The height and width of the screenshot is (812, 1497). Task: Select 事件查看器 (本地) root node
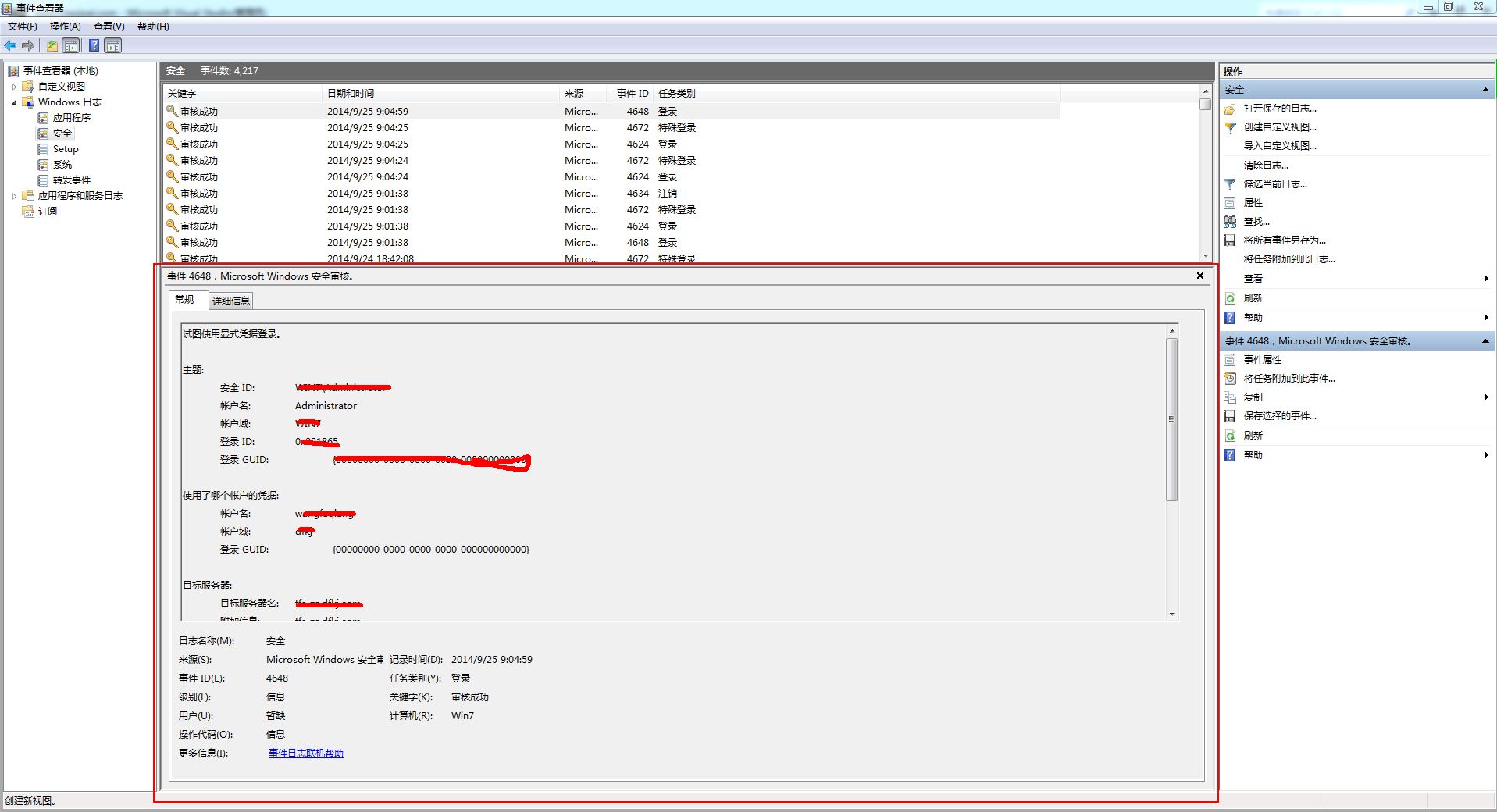click(x=61, y=71)
